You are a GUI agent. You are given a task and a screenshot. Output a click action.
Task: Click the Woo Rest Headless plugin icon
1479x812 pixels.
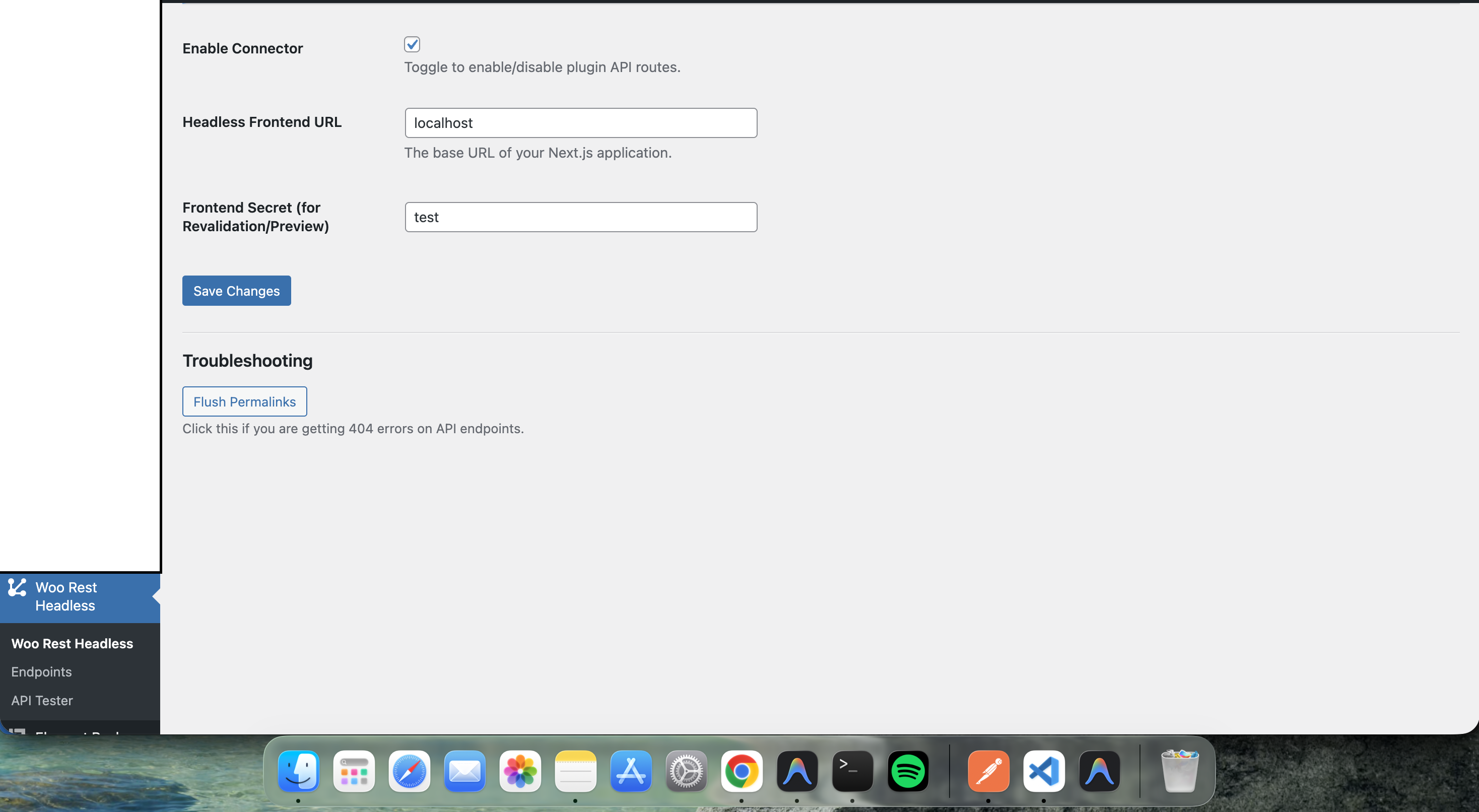point(17,587)
